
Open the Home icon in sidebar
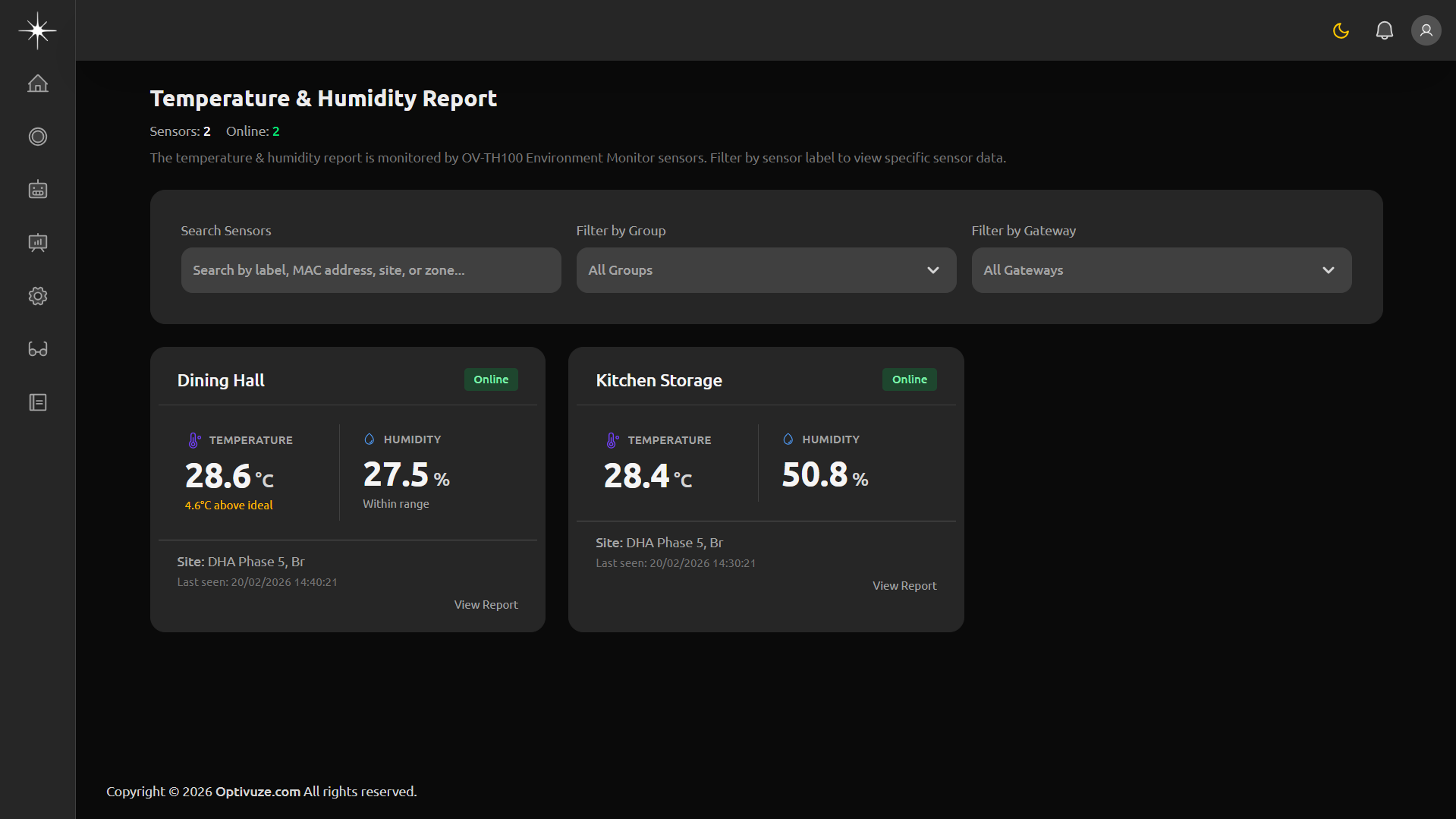37,83
